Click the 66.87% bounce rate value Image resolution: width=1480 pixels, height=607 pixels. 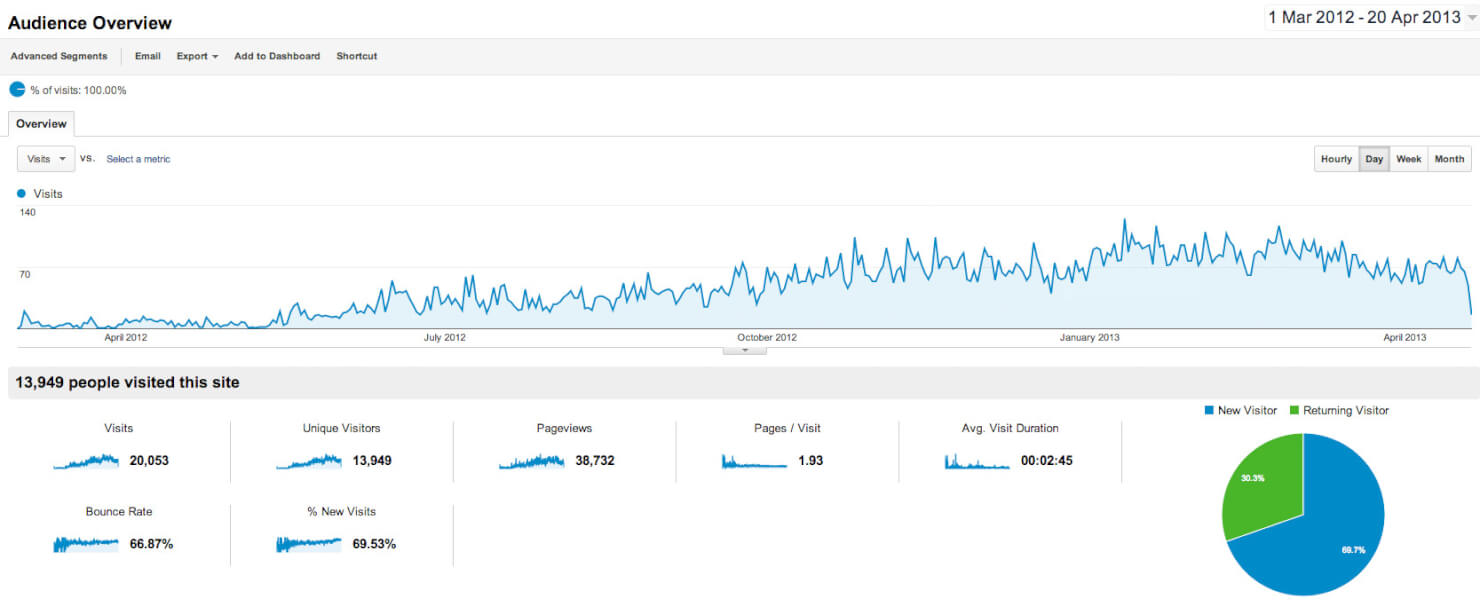pos(151,544)
